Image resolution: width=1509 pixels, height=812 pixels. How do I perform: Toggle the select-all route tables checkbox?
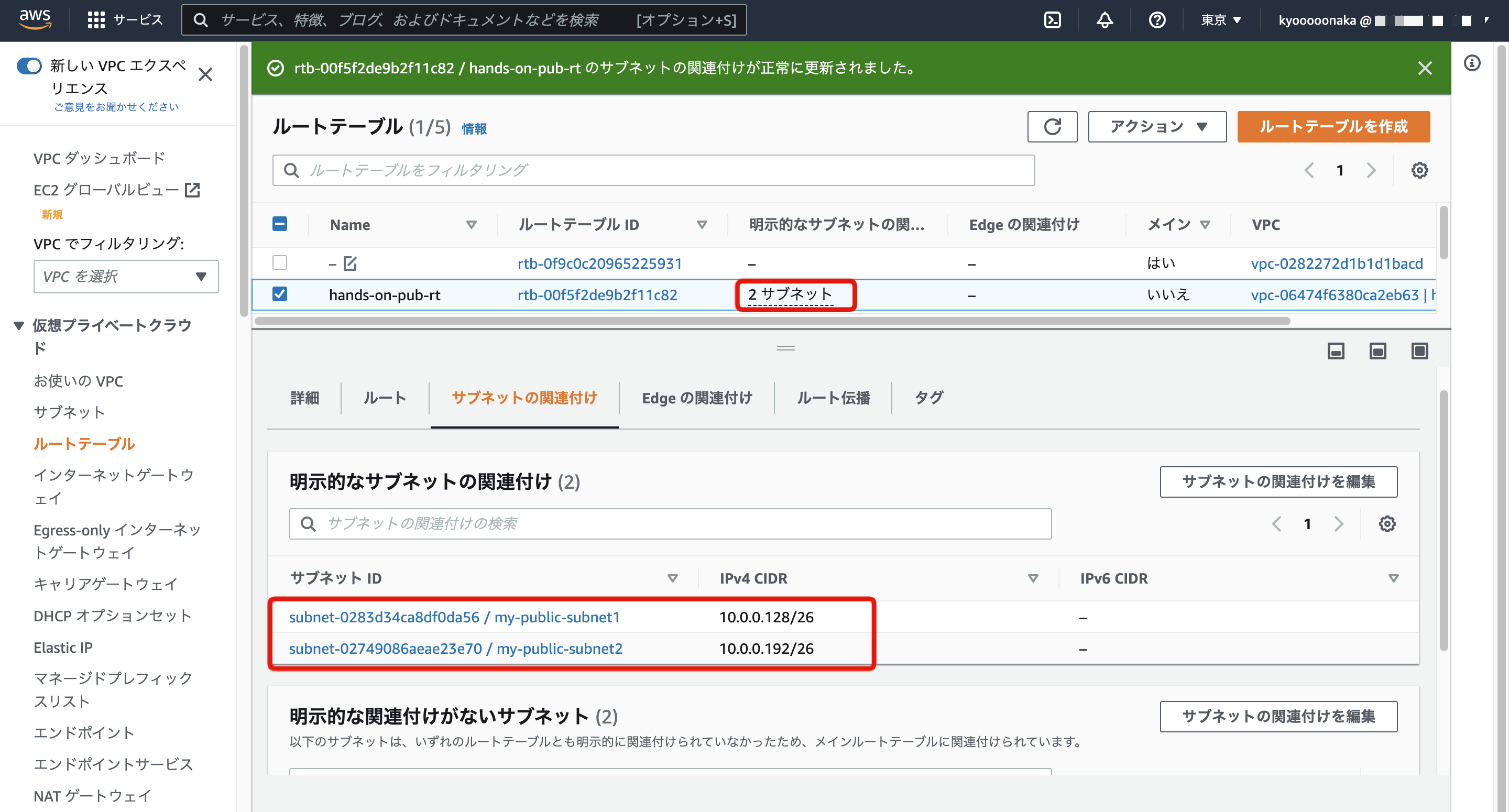[280, 224]
